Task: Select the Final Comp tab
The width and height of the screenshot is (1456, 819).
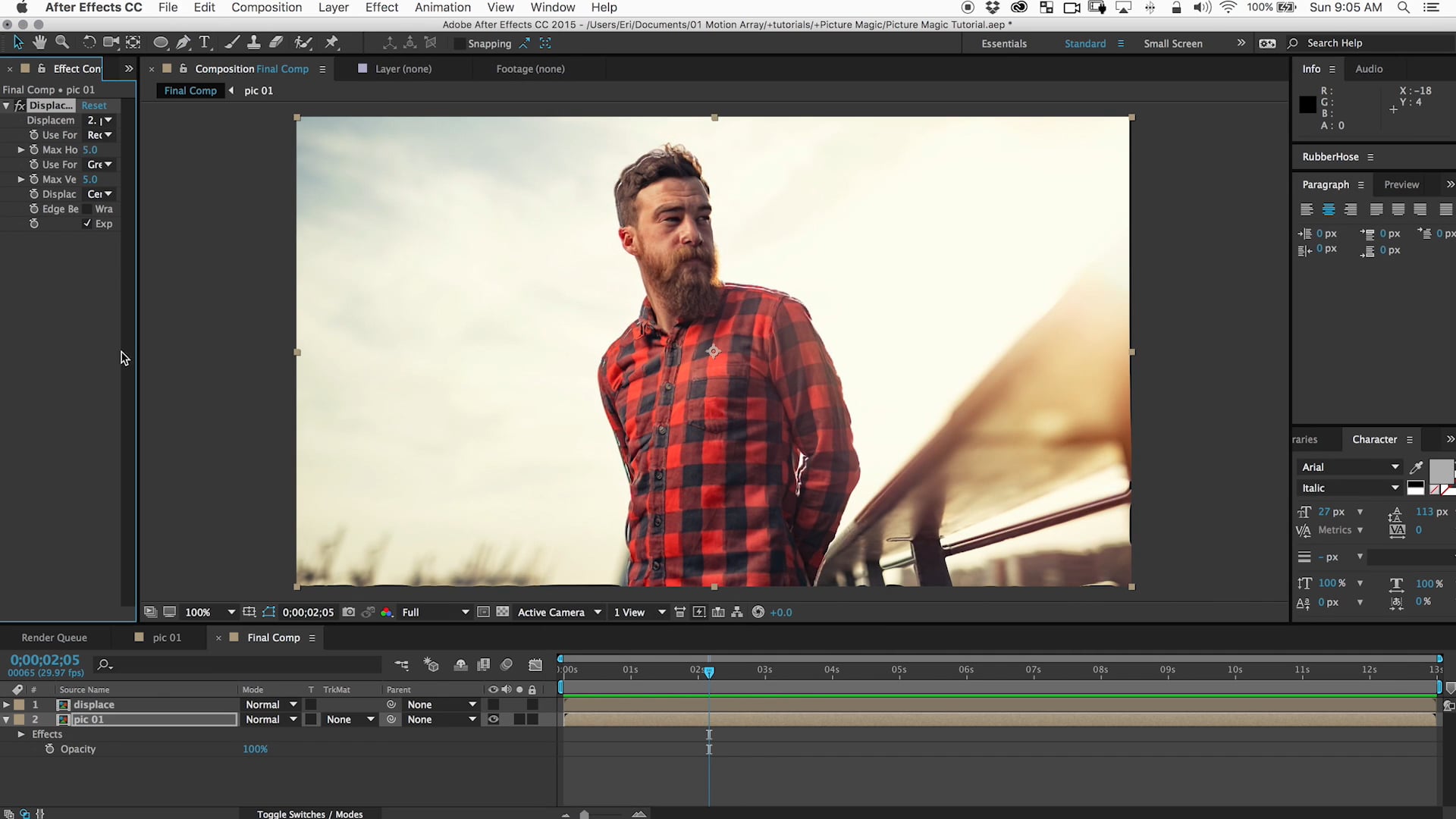Action: (x=273, y=637)
